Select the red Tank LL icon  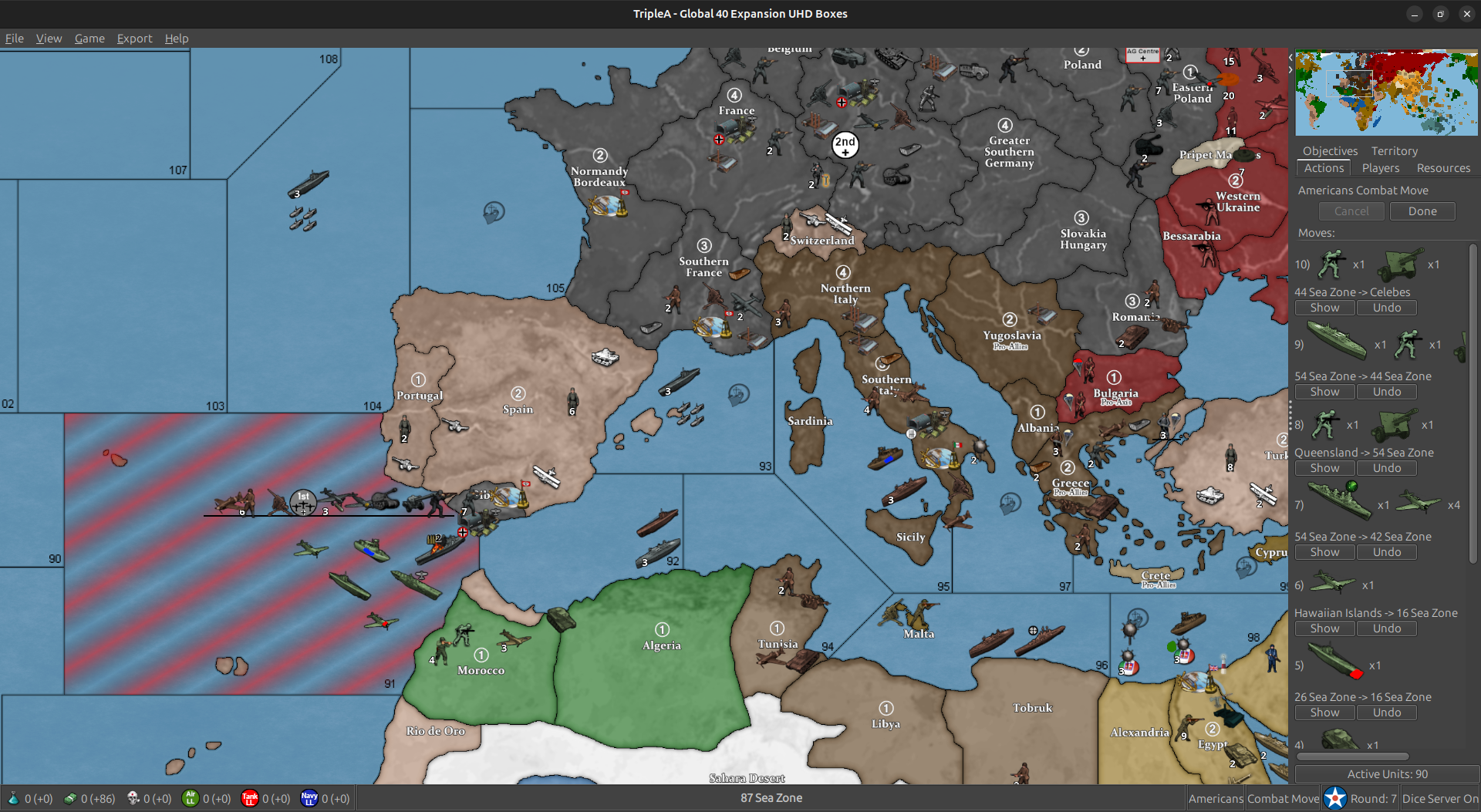pyautogui.click(x=250, y=798)
